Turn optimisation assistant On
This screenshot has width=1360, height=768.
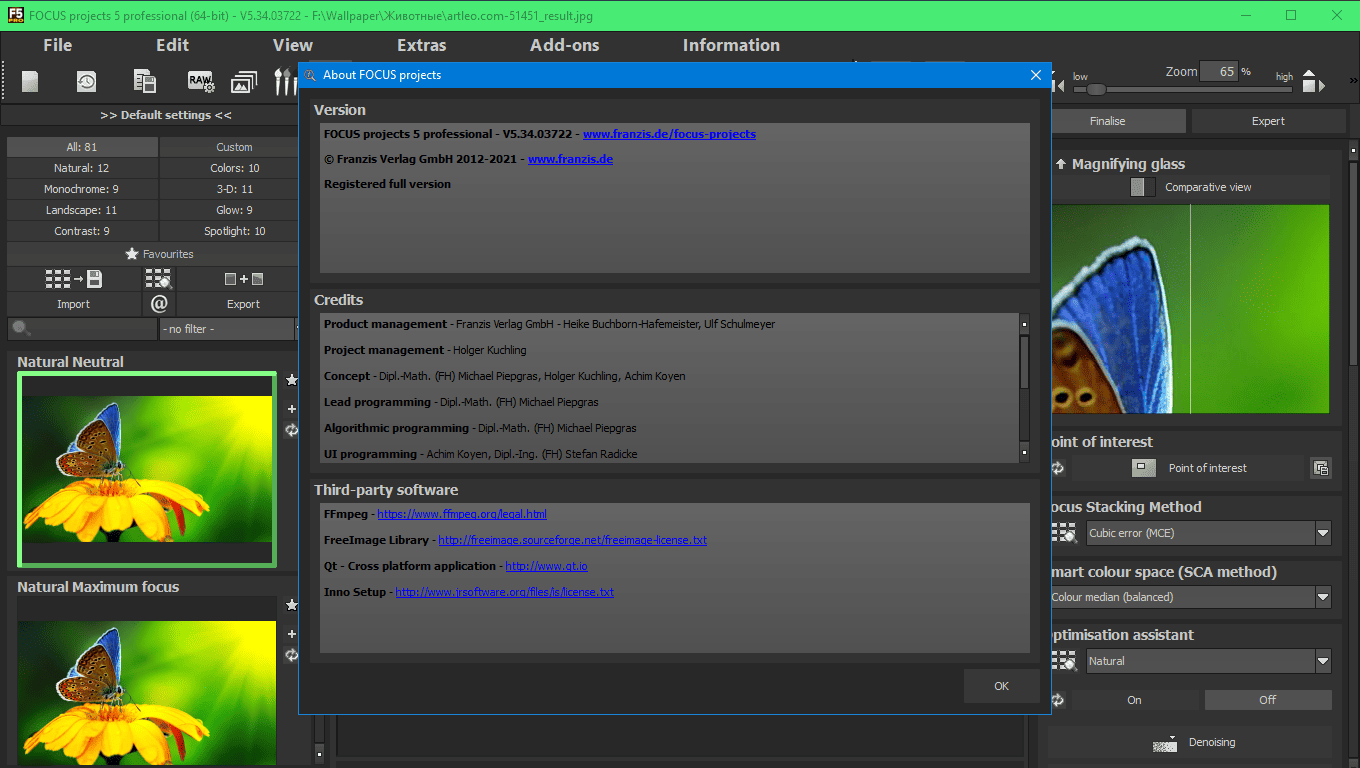point(1134,700)
